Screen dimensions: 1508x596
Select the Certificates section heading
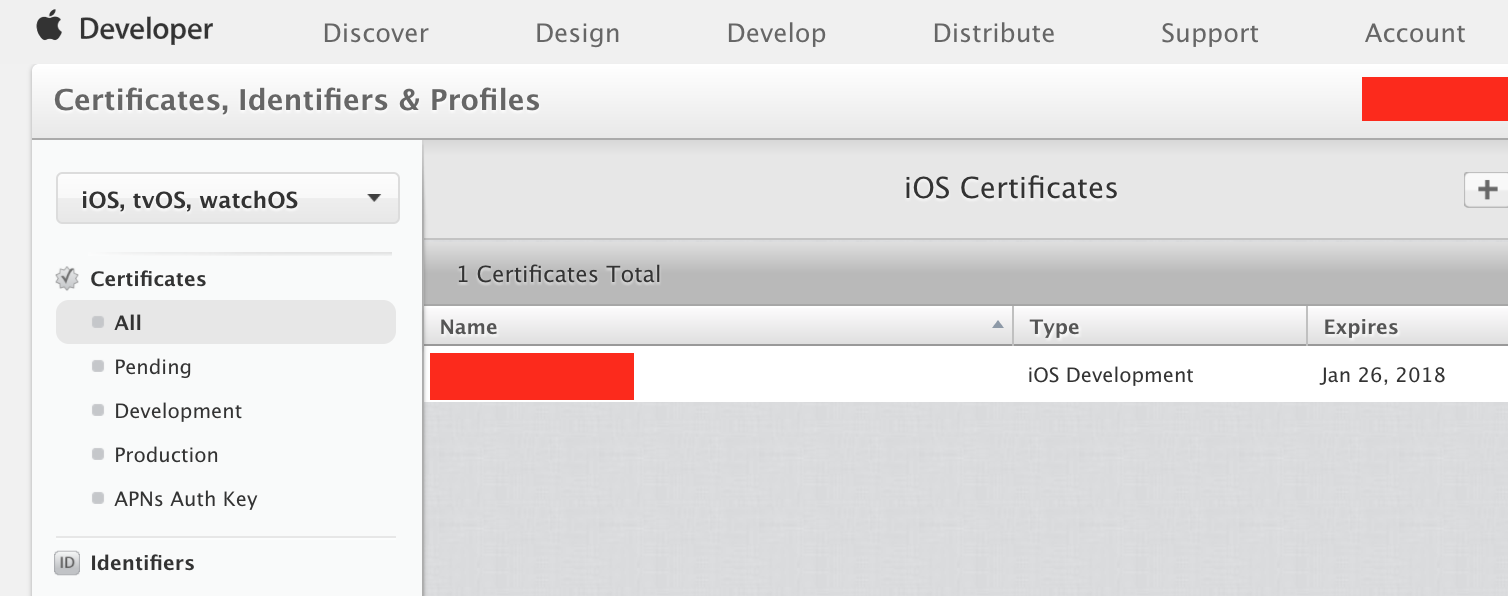(x=148, y=279)
